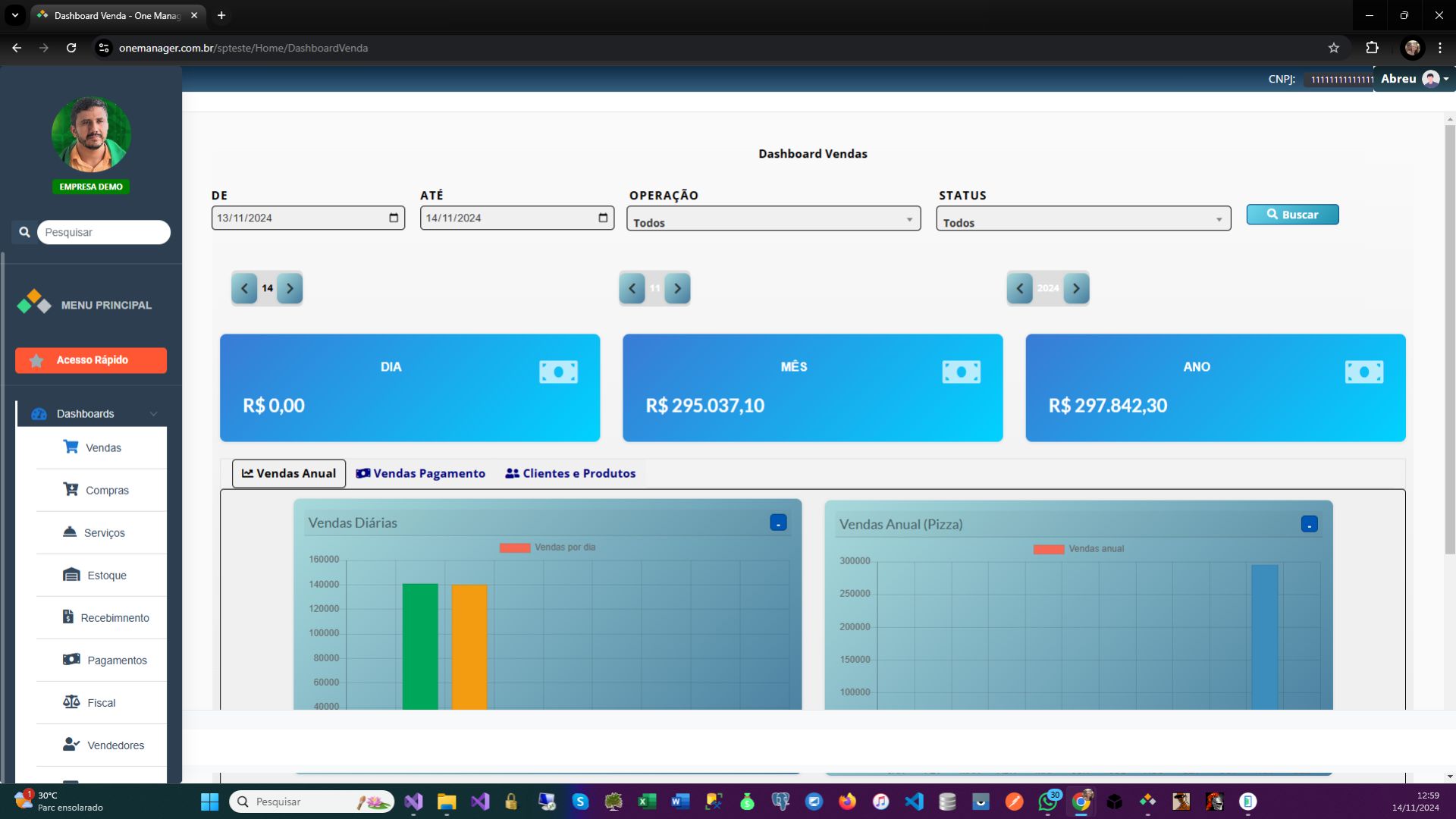Click the page vertical scrollbar
This screenshot has width=1456, height=819.
point(1450,339)
